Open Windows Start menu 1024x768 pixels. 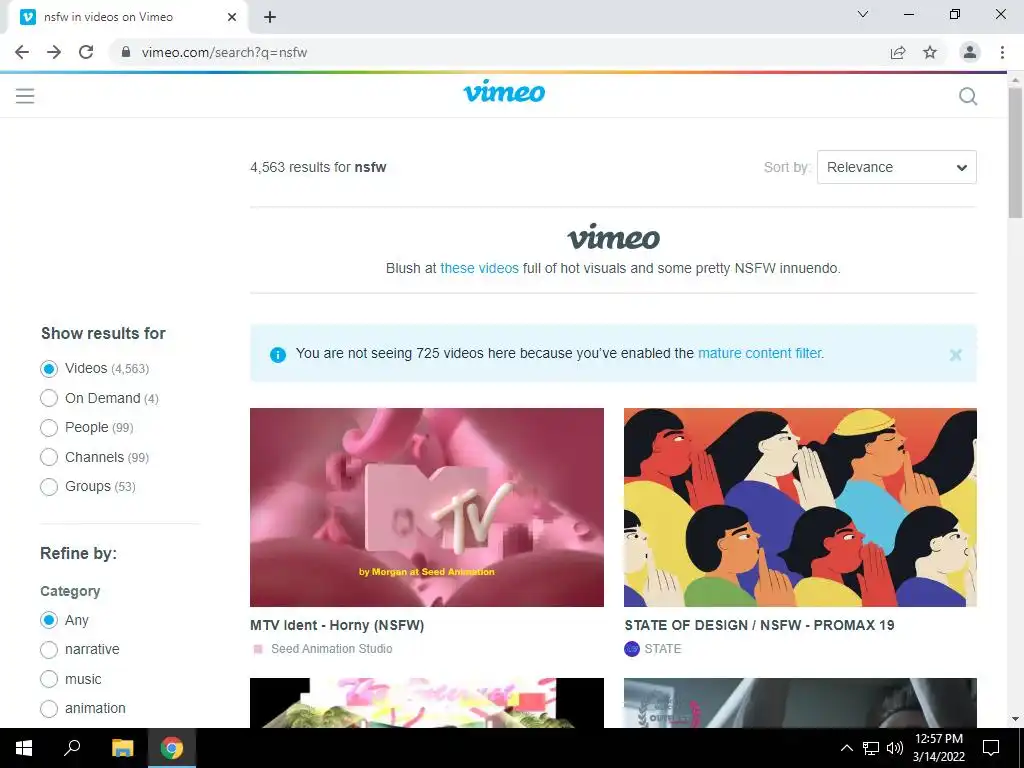pos(24,748)
